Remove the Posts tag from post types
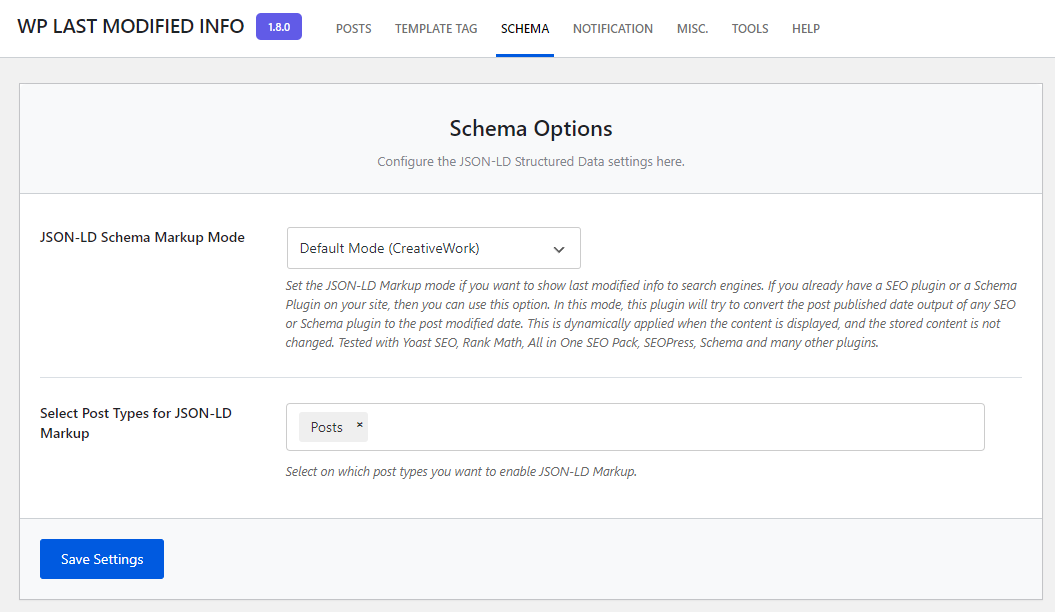The height and width of the screenshot is (612, 1055). point(359,424)
